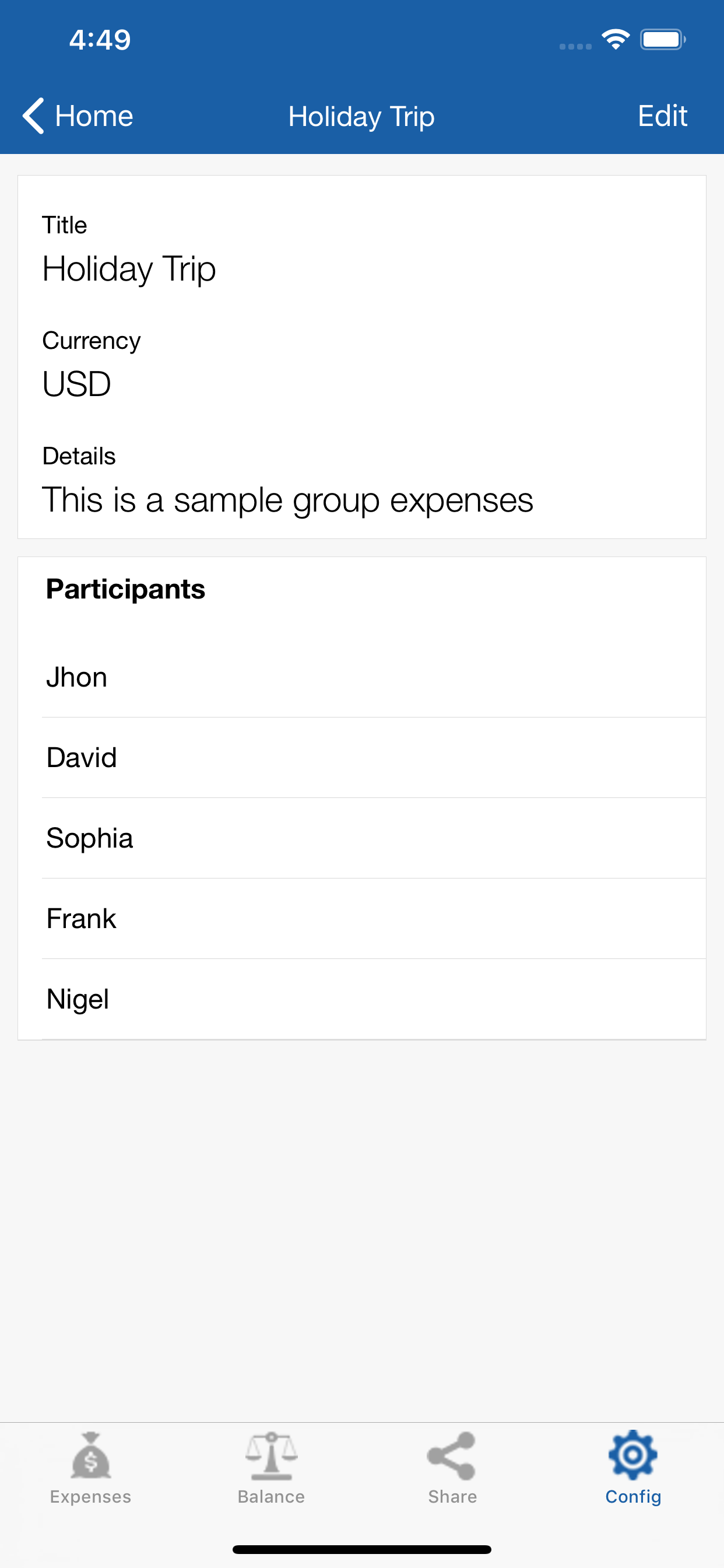Image resolution: width=724 pixels, height=1568 pixels.
Task: Open the Balance scales icon
Action: (x=271, y=1456)
